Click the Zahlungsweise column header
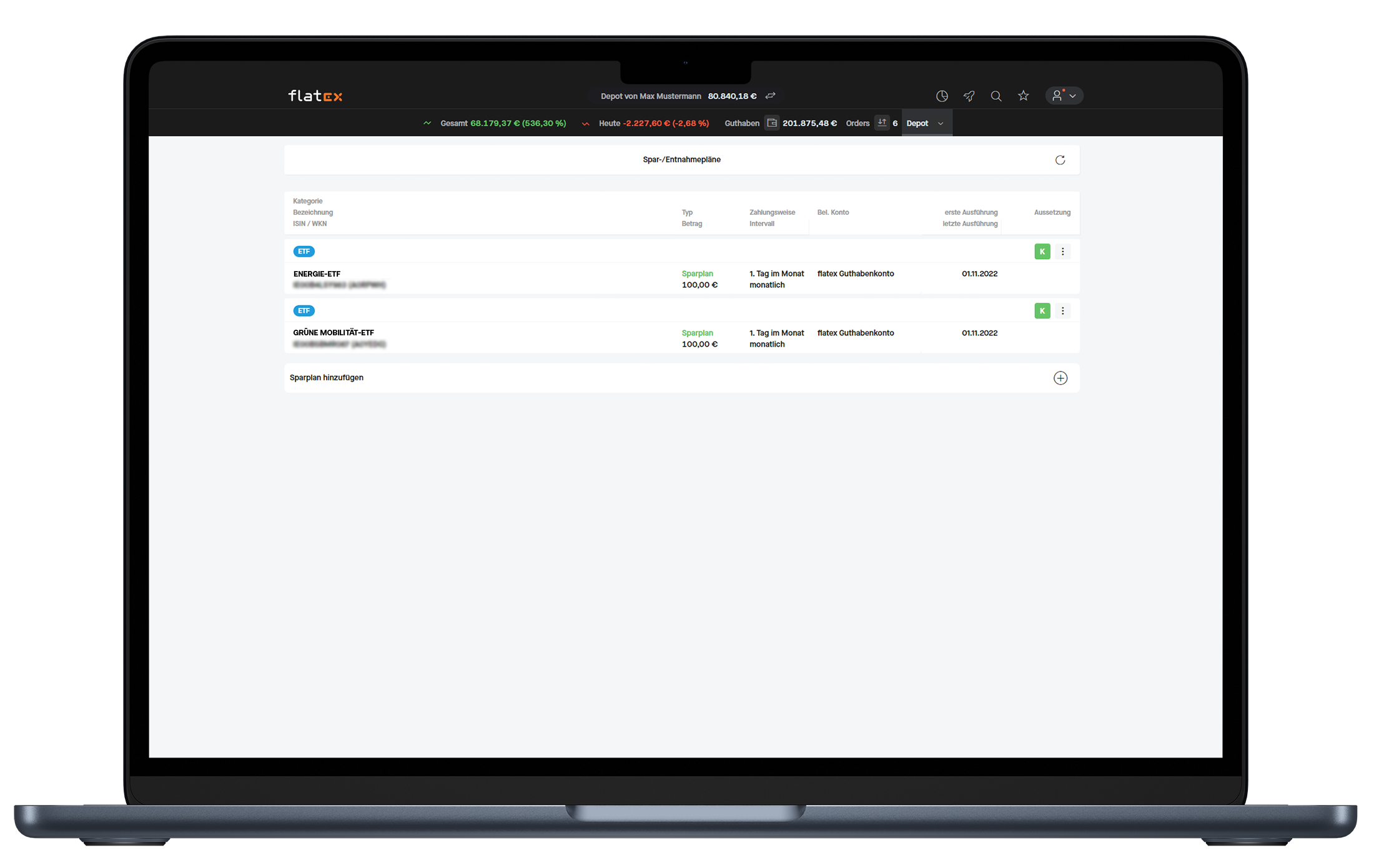Viewport: 1374px width, 868px height. pos(772,212)
